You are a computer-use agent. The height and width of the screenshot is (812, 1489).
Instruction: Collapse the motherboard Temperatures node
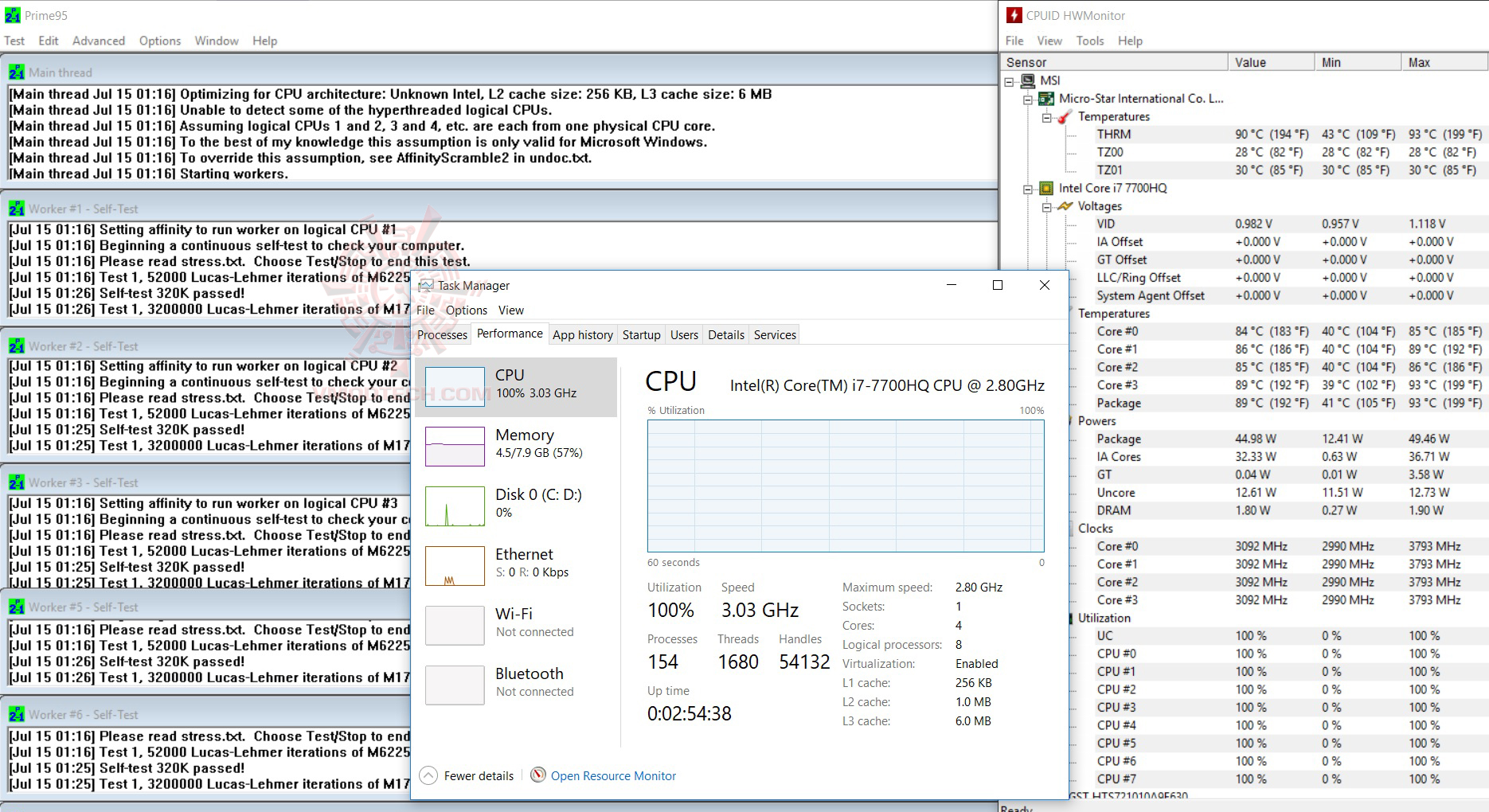tap(1046, 117)
